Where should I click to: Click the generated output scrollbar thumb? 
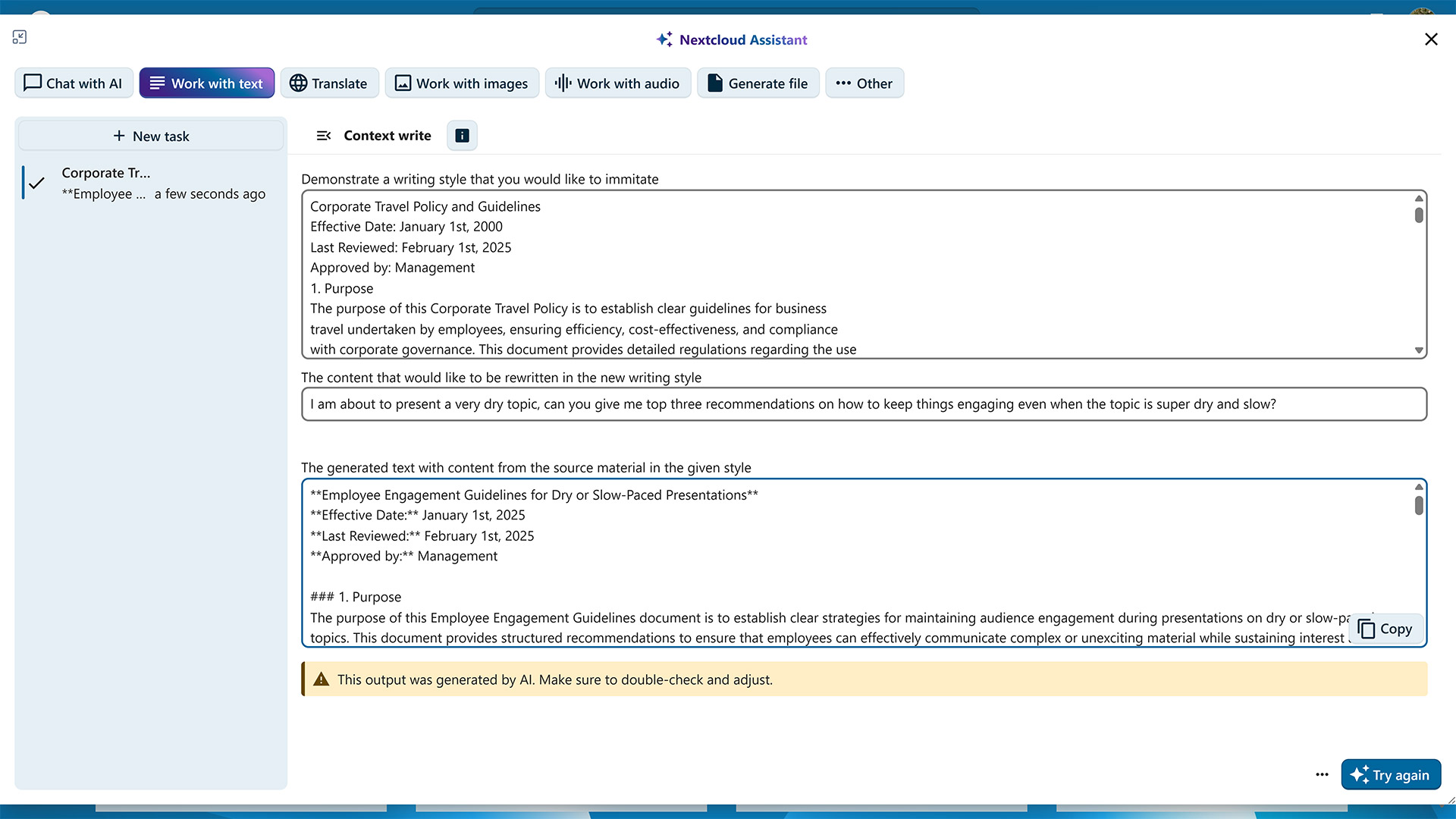coord(1419,505)
